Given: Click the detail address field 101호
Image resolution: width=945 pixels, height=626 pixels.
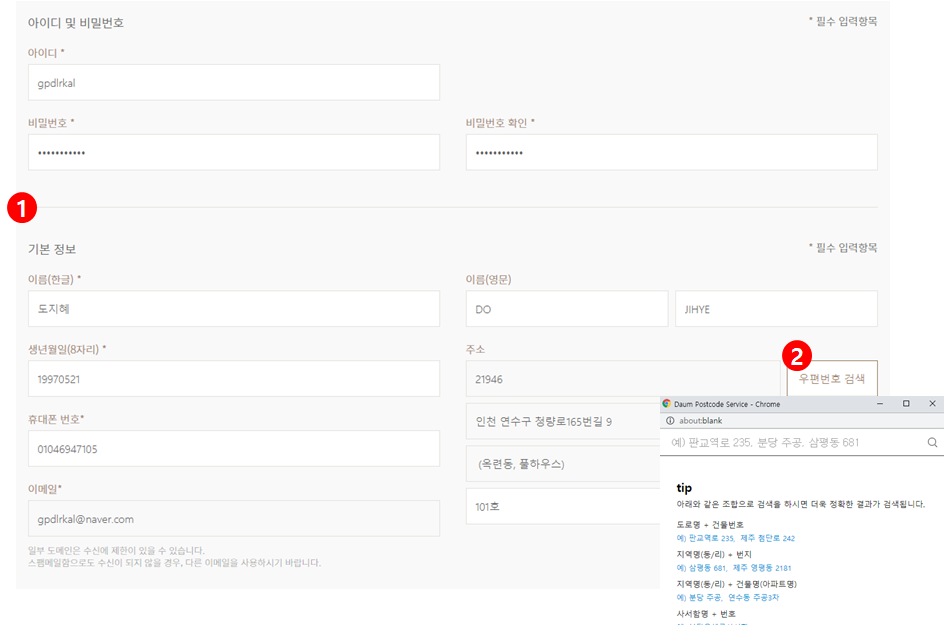Looking at the screenshot, I should click(x=563, y=507).
